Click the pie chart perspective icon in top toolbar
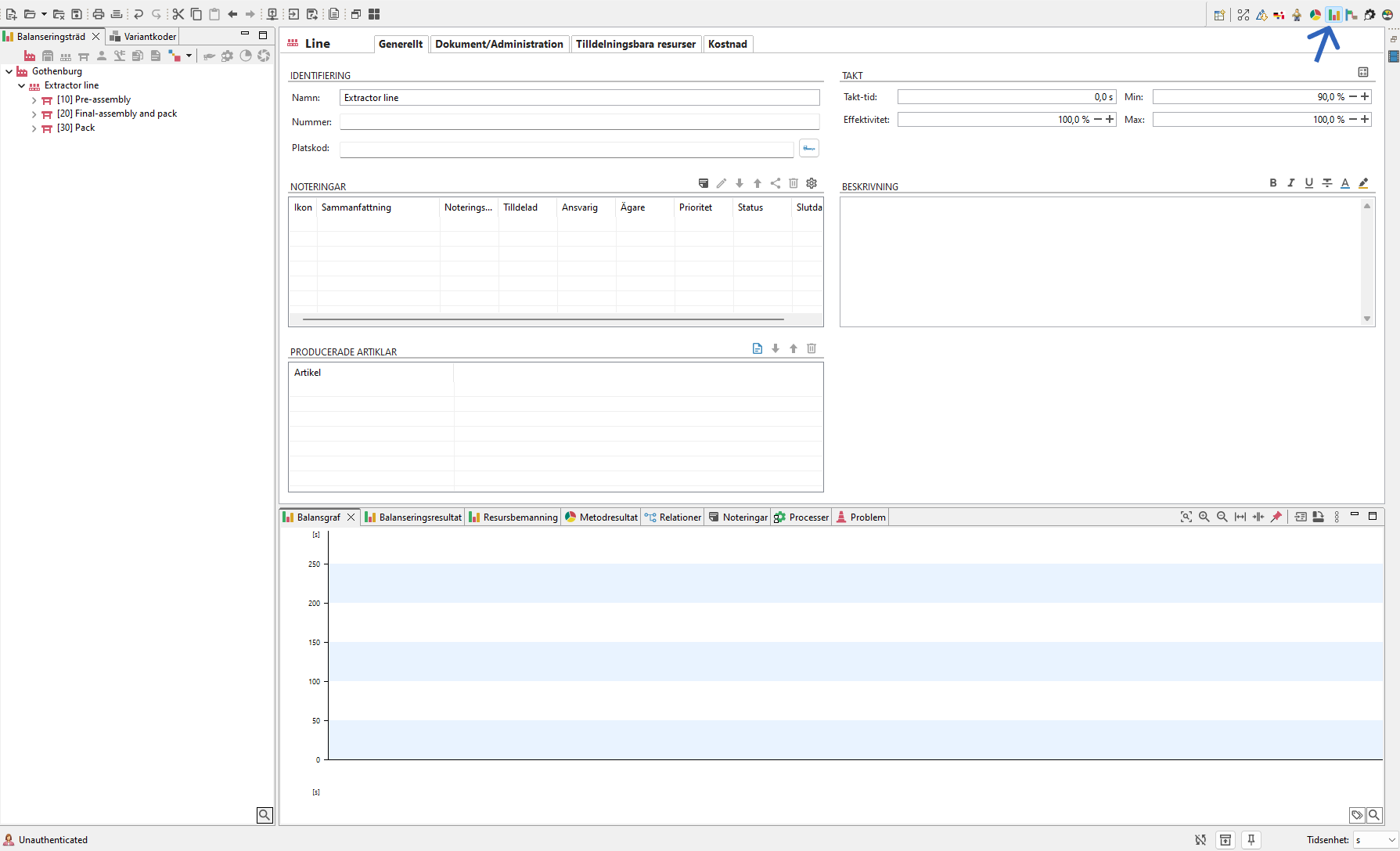1400x851 pixels. pos(1315,15)
